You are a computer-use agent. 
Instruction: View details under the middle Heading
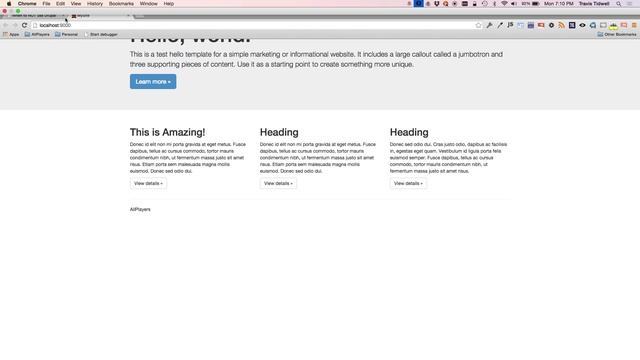(278, 184)
